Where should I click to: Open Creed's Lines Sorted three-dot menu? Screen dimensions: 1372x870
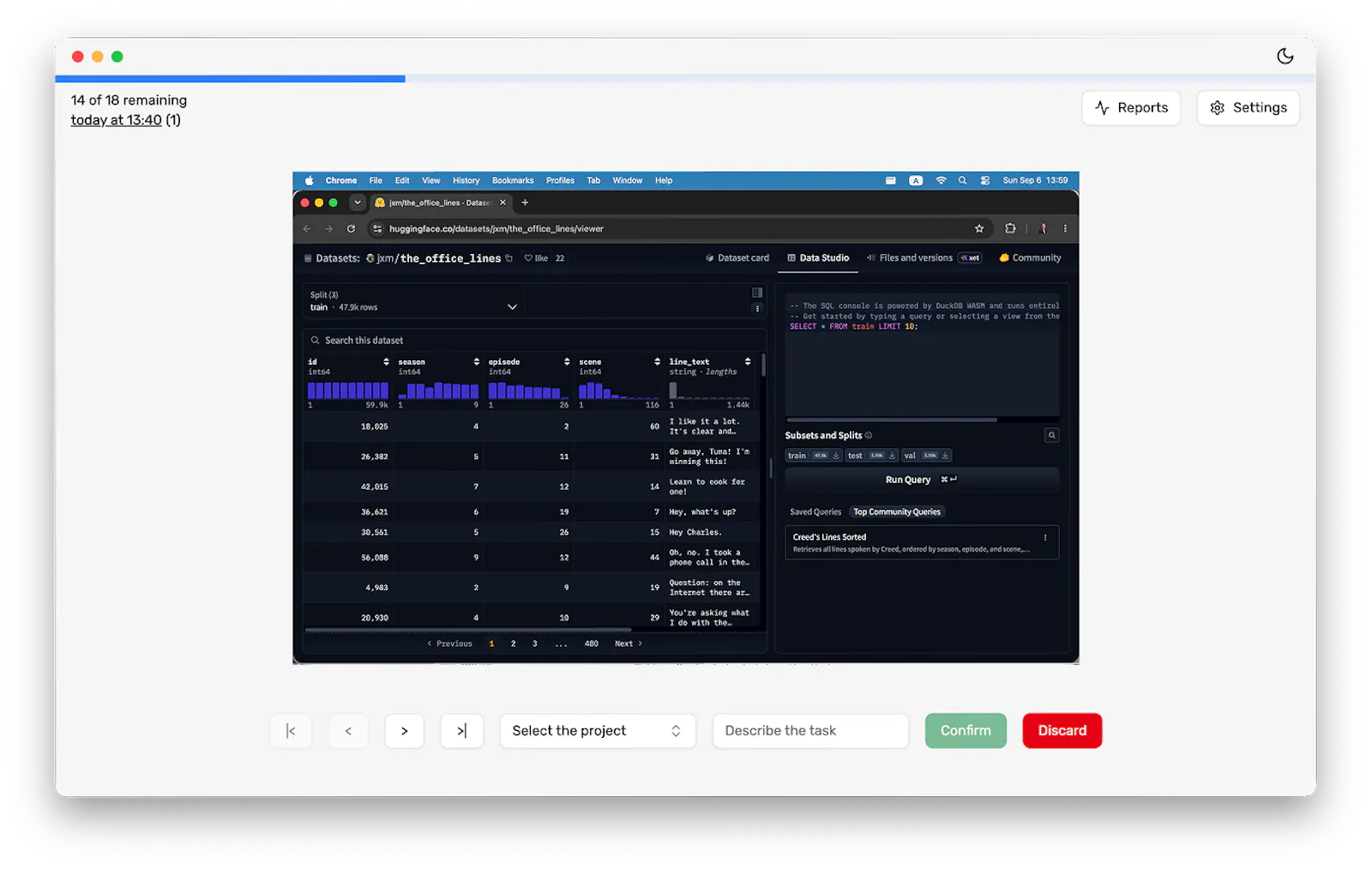tap(1044, 538)
